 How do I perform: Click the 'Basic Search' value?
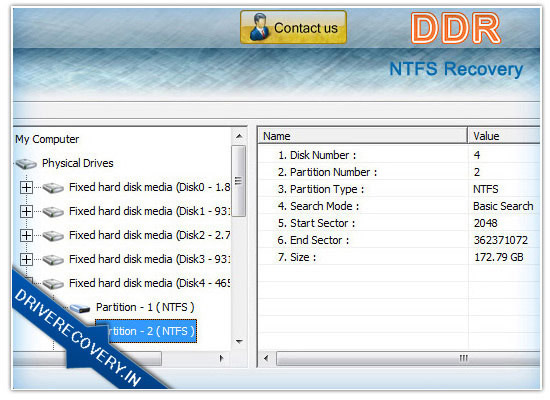503,206
